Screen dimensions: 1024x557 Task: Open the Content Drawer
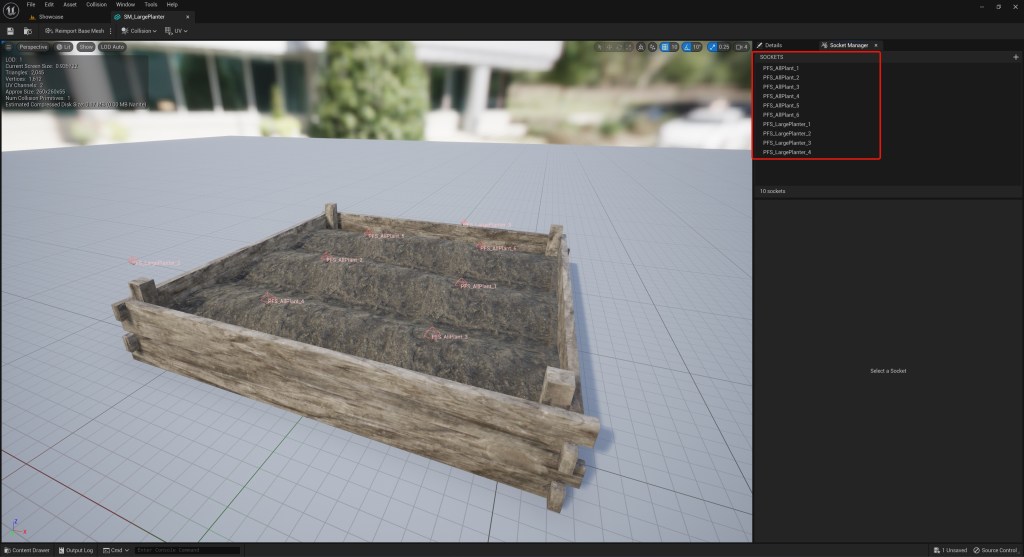click(27, 550)
